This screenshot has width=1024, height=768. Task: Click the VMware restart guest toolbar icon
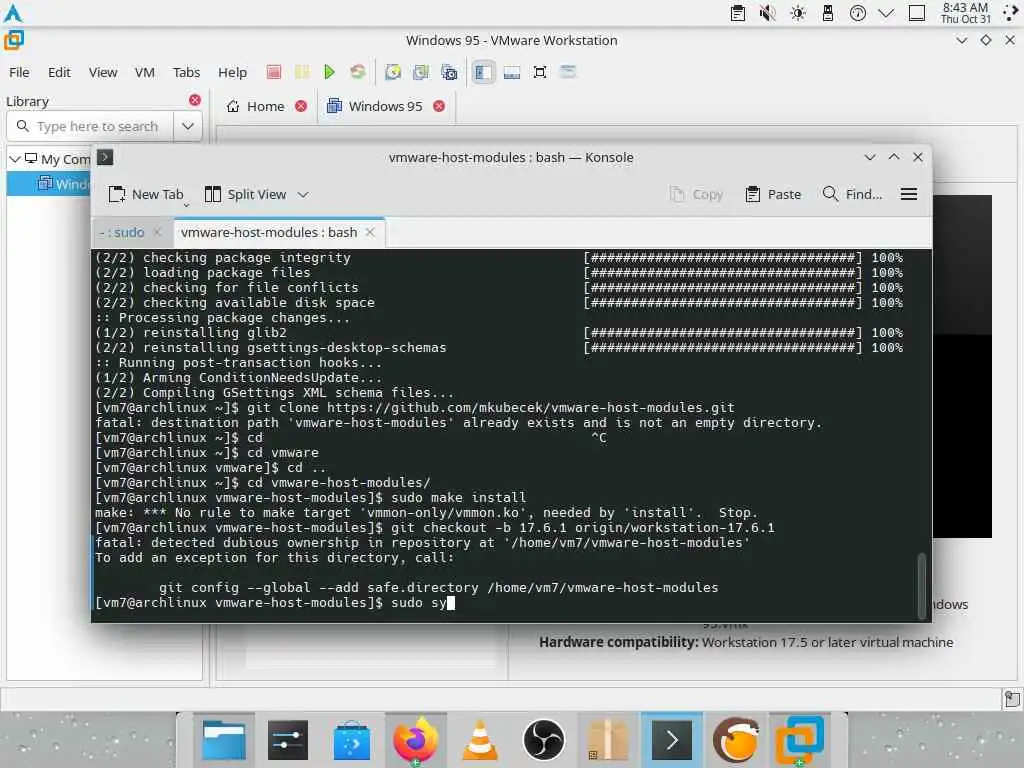(x=357, y=72)
